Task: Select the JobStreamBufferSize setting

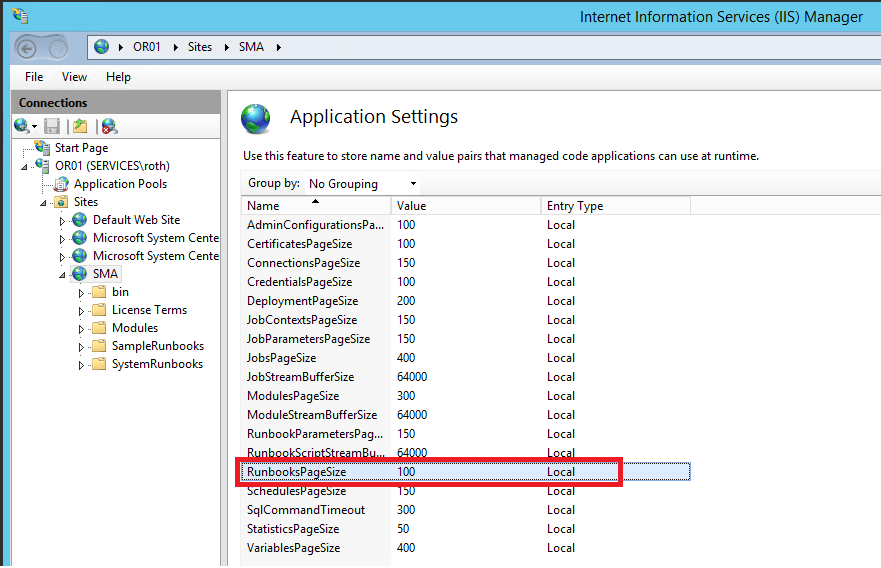Action: (x=466, y=377)
